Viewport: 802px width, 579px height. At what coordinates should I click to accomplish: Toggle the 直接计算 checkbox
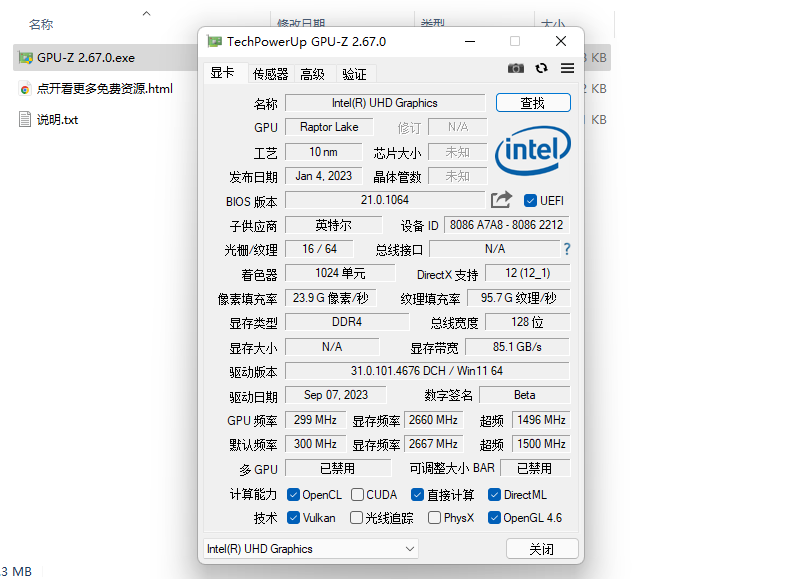(x=417, y=495)
